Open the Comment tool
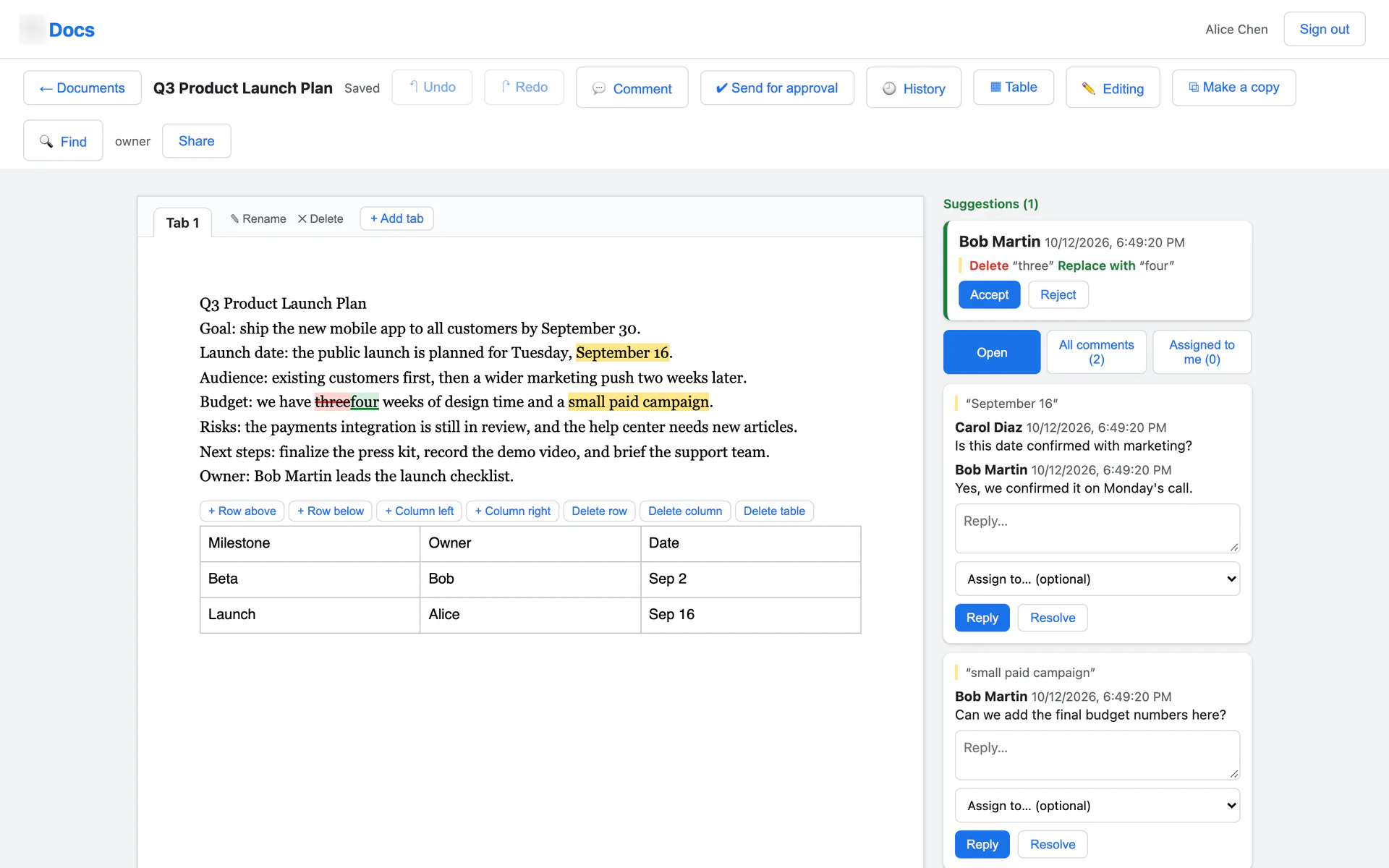Image resolution: width=1389 pixels, height=868 pixels. tap(632, 88)
